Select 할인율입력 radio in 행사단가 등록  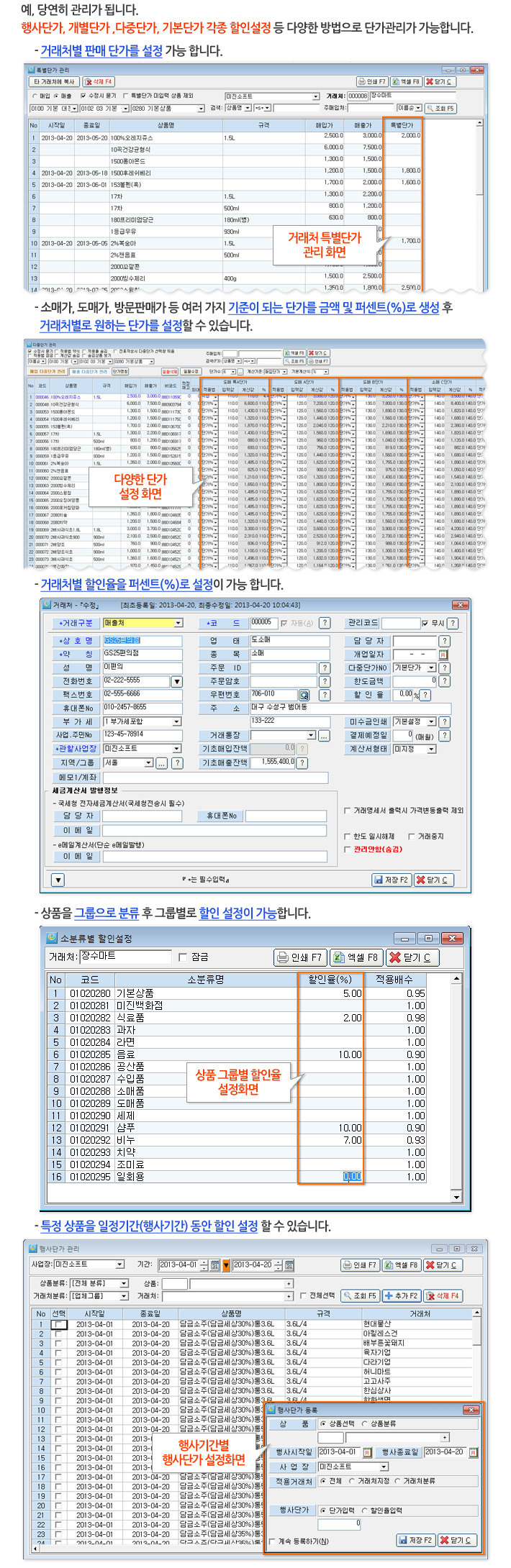tap(364, 1510)
